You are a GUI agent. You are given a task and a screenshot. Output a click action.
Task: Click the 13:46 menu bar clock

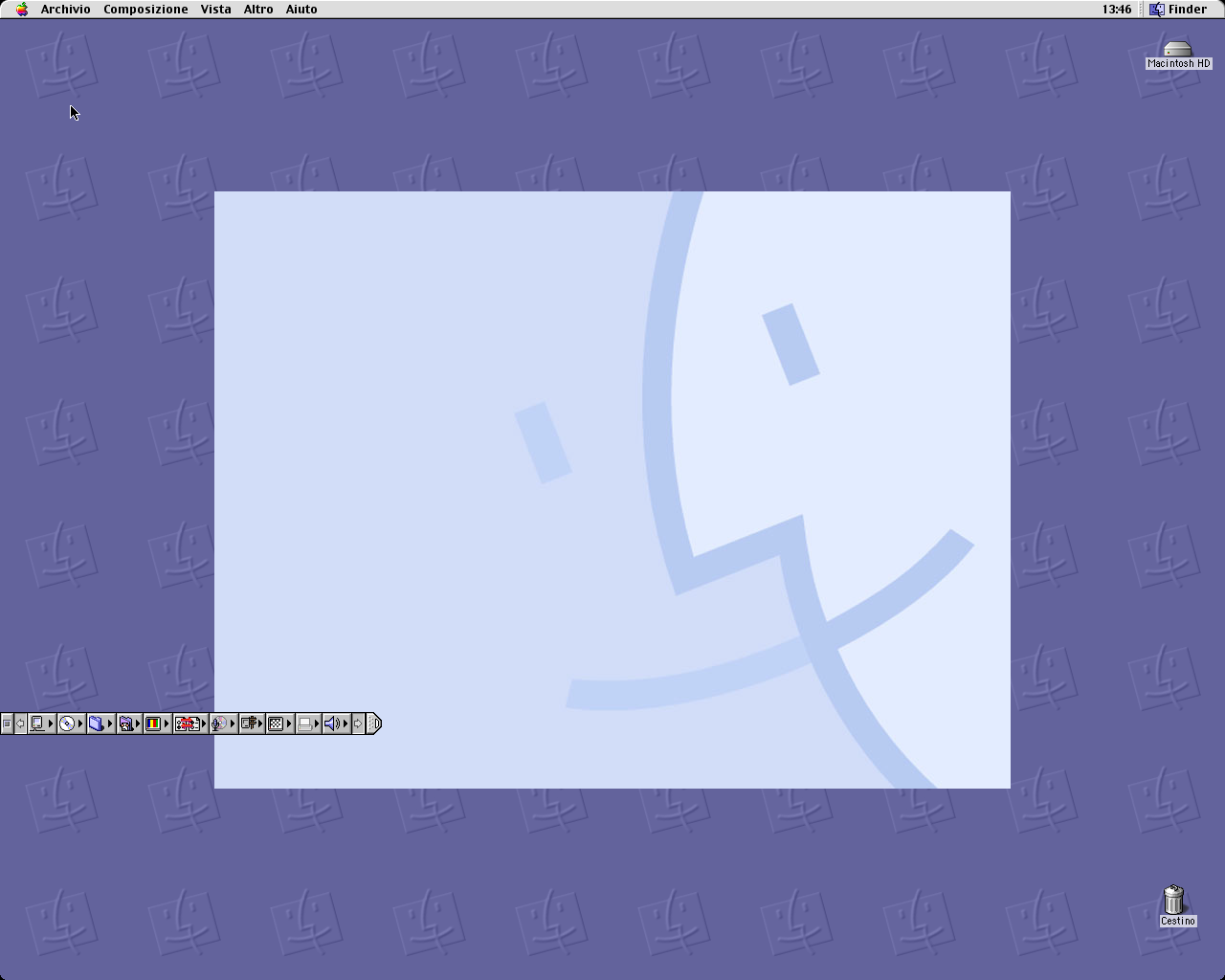point(1116,10)
